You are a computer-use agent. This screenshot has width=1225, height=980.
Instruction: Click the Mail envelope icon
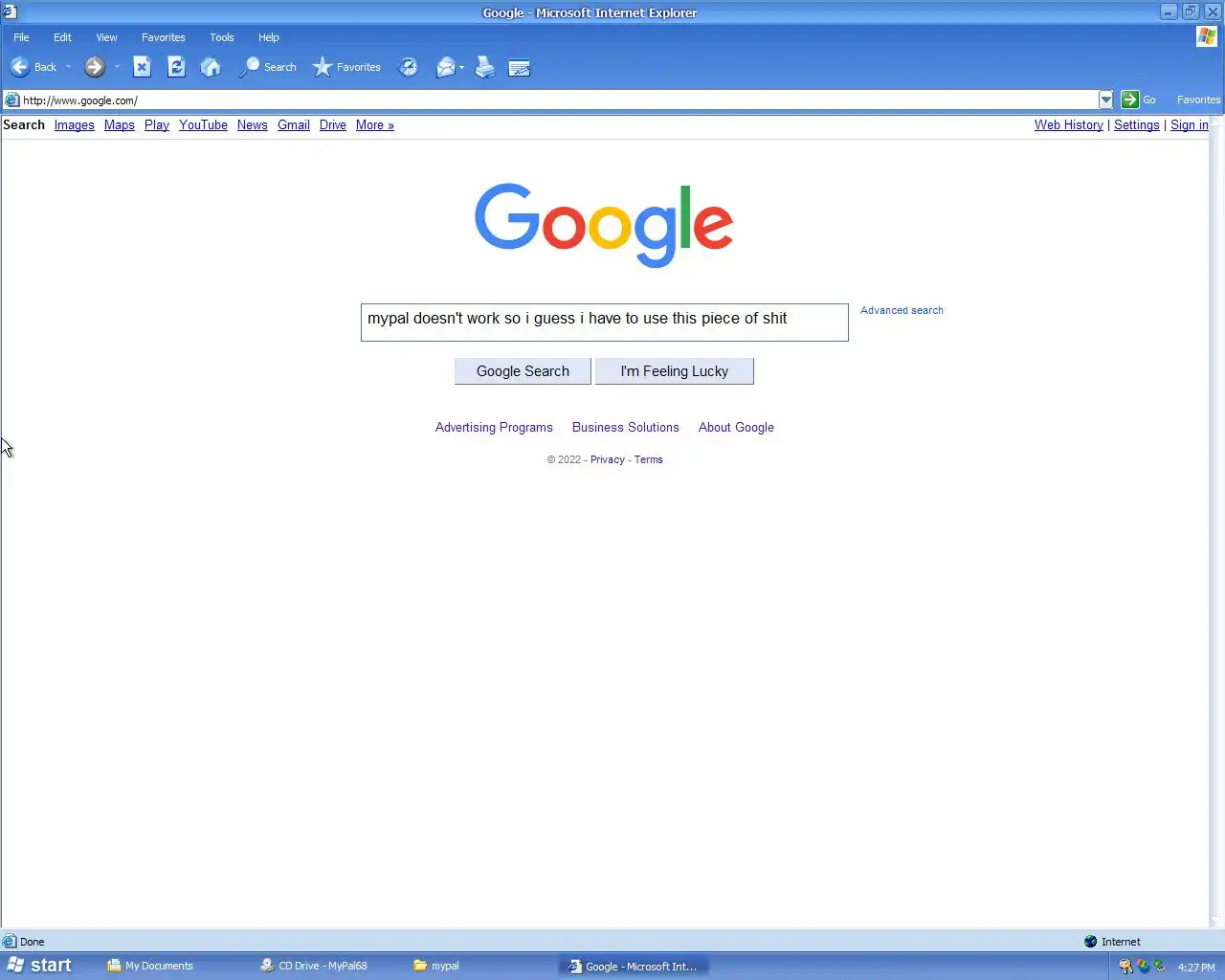point(445,67)
